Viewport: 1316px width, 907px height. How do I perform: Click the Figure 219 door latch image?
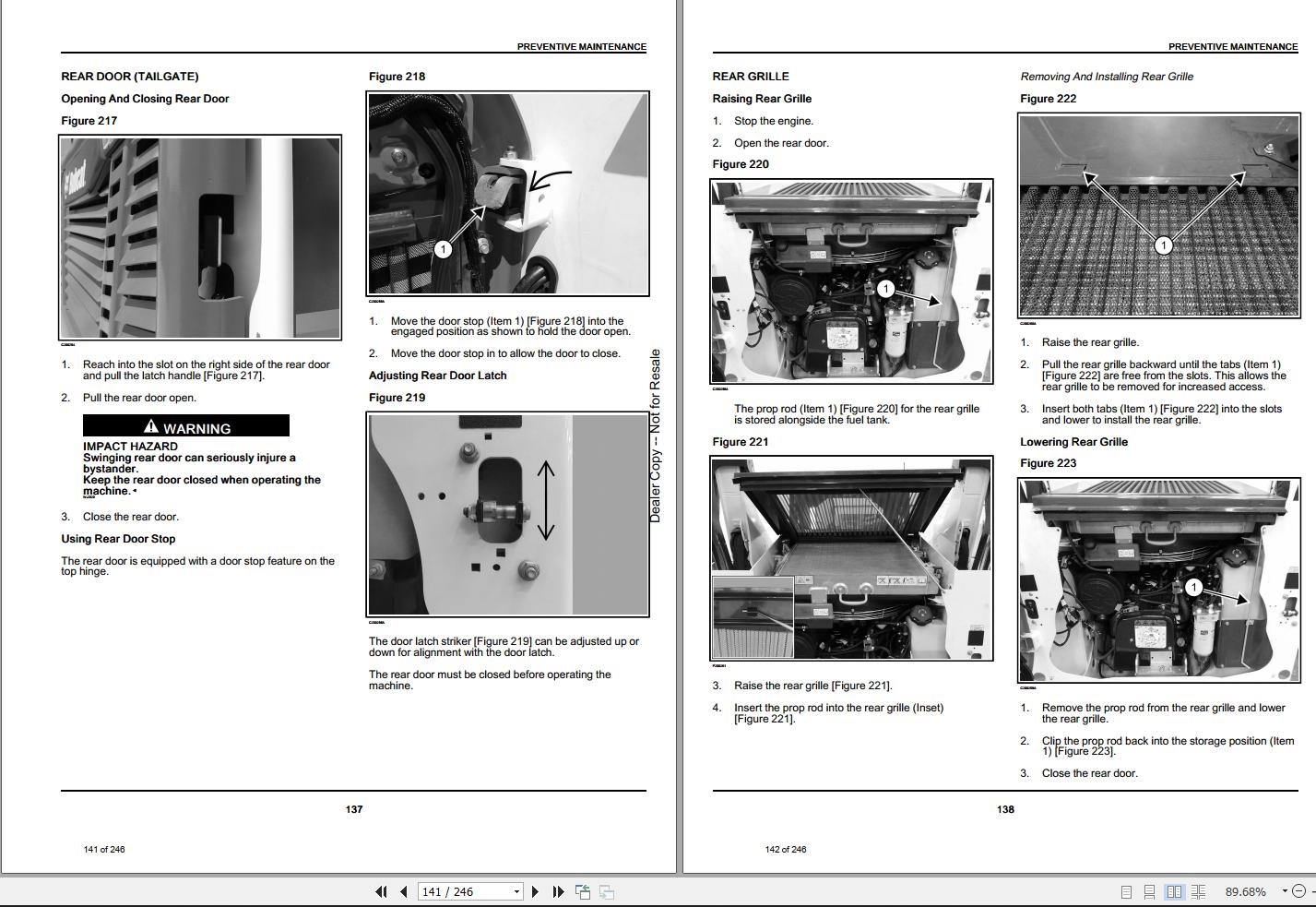[x=508, y=515]
